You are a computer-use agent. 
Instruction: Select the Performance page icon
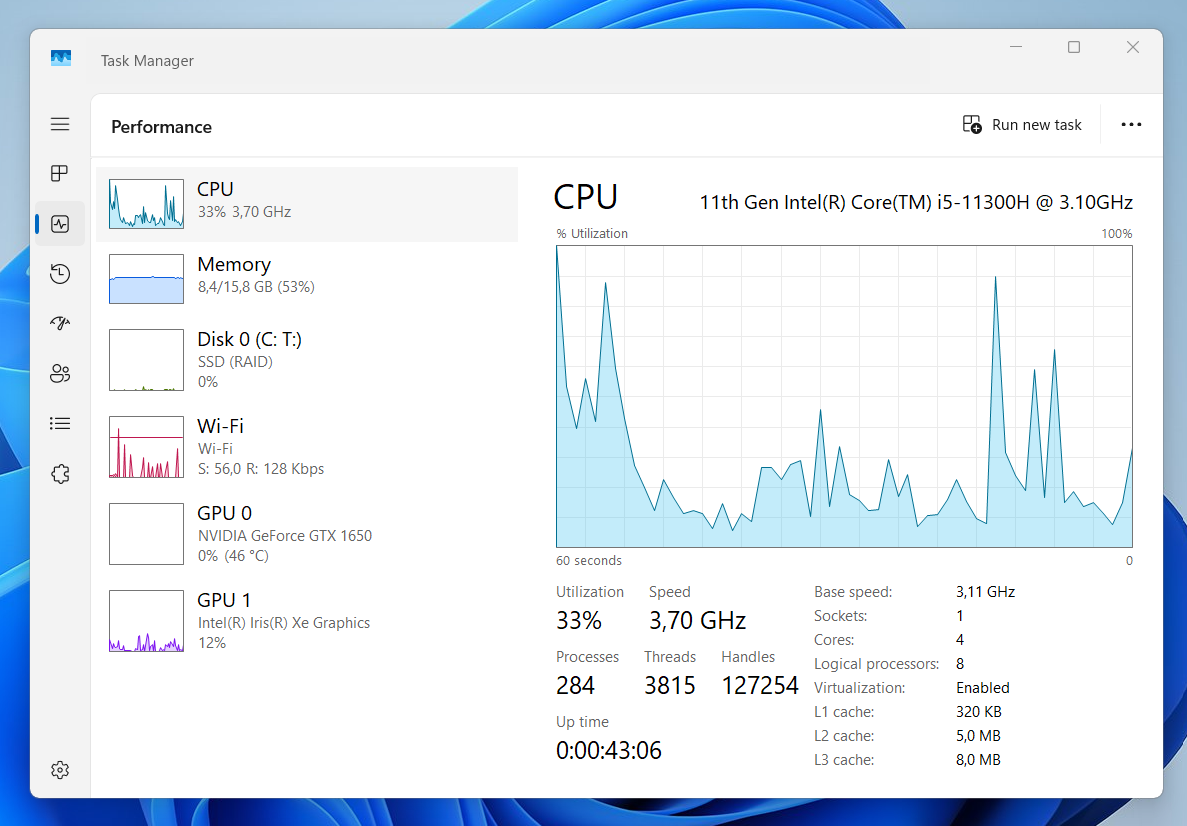coord(60,224)
